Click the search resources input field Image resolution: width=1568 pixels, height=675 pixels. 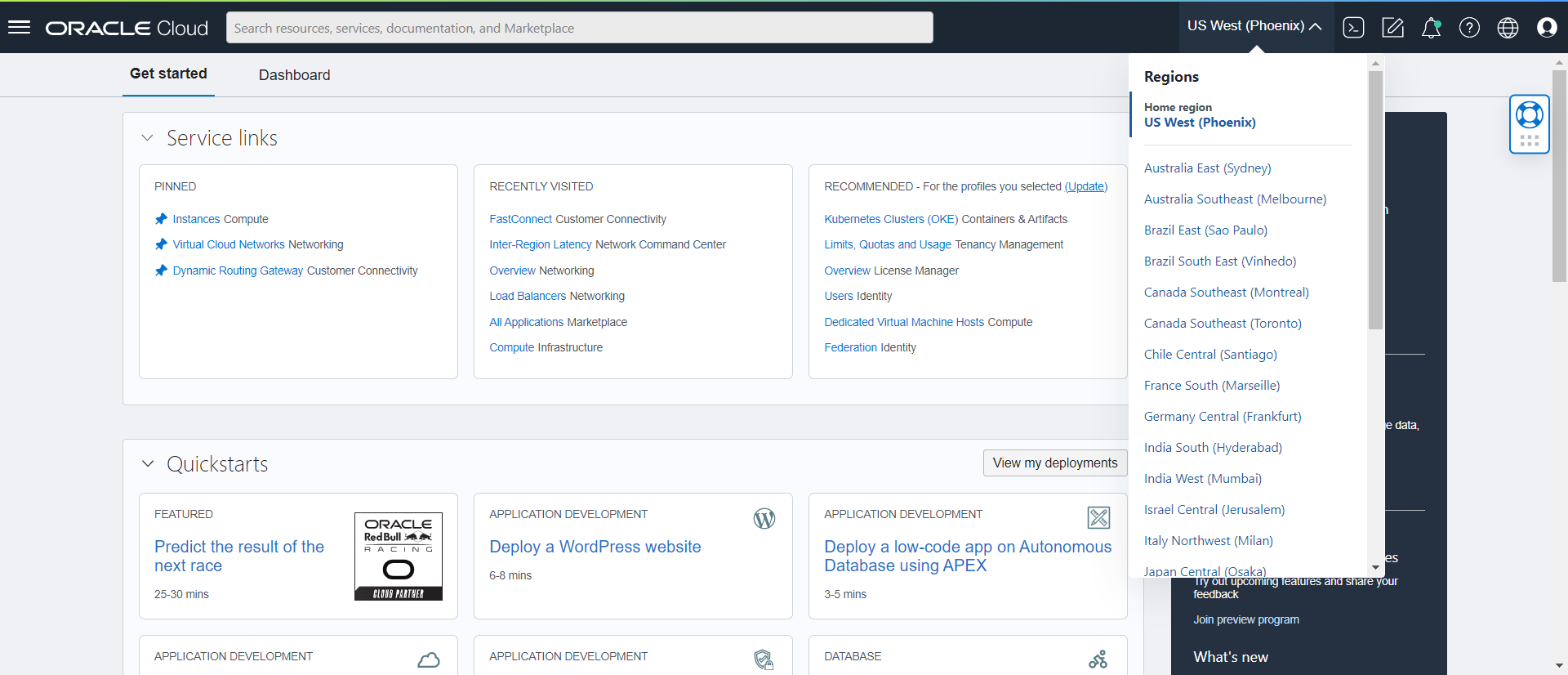coord(579,28)
